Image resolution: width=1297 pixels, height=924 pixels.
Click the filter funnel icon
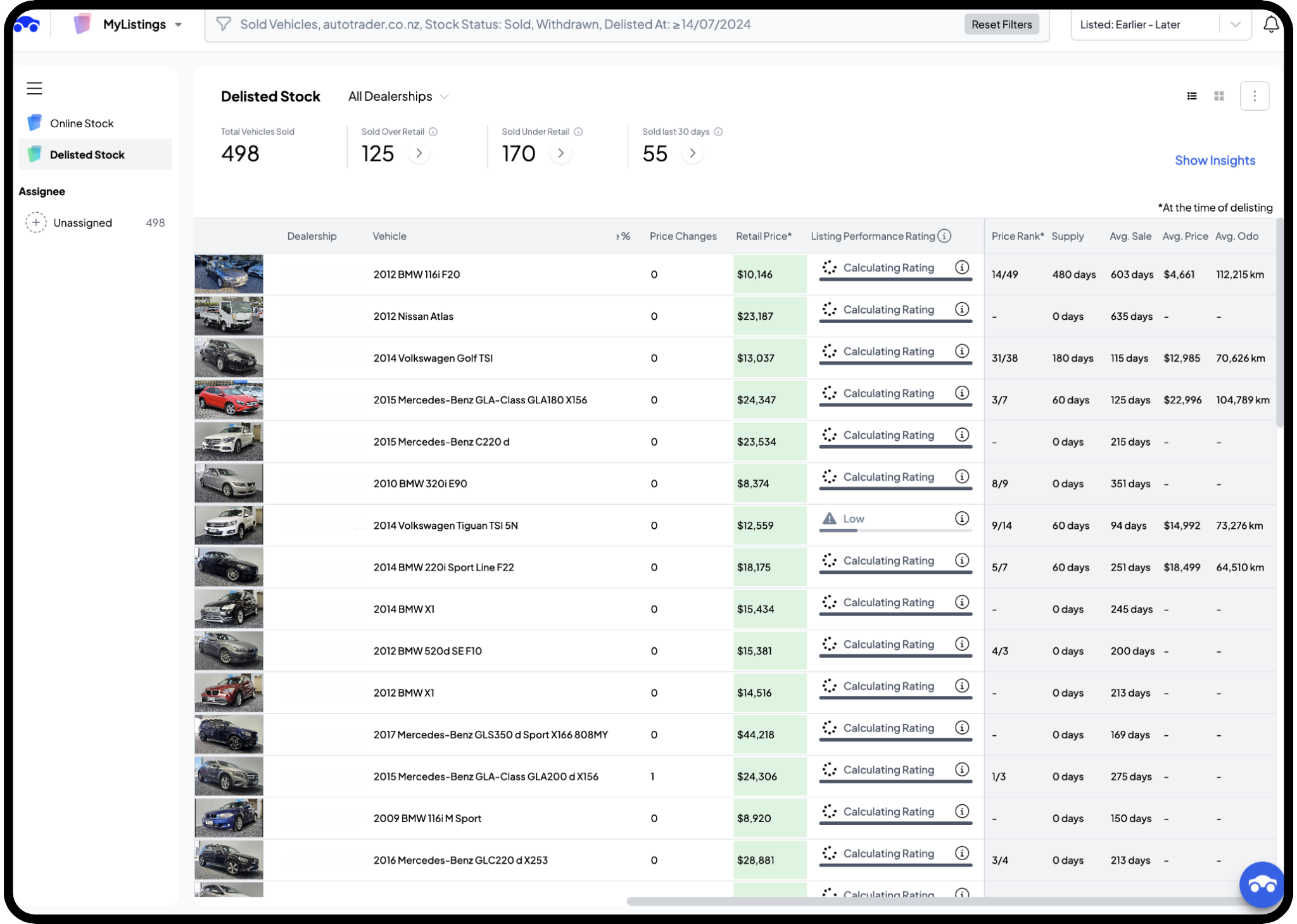click(x=224, y=25)
